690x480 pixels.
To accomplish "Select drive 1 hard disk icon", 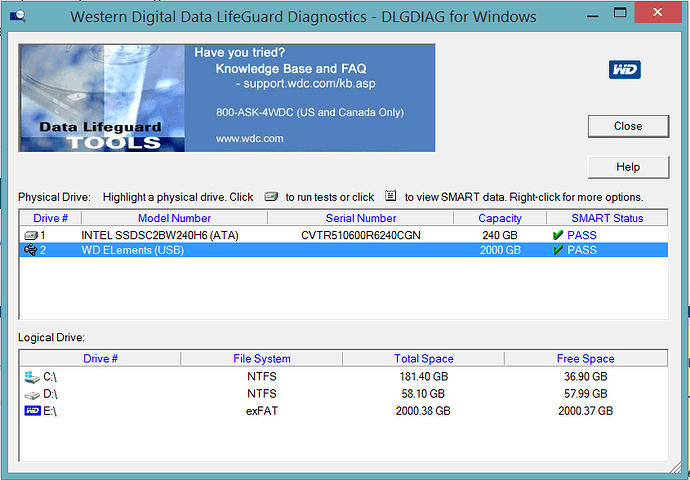I will [x=31, y=235].
